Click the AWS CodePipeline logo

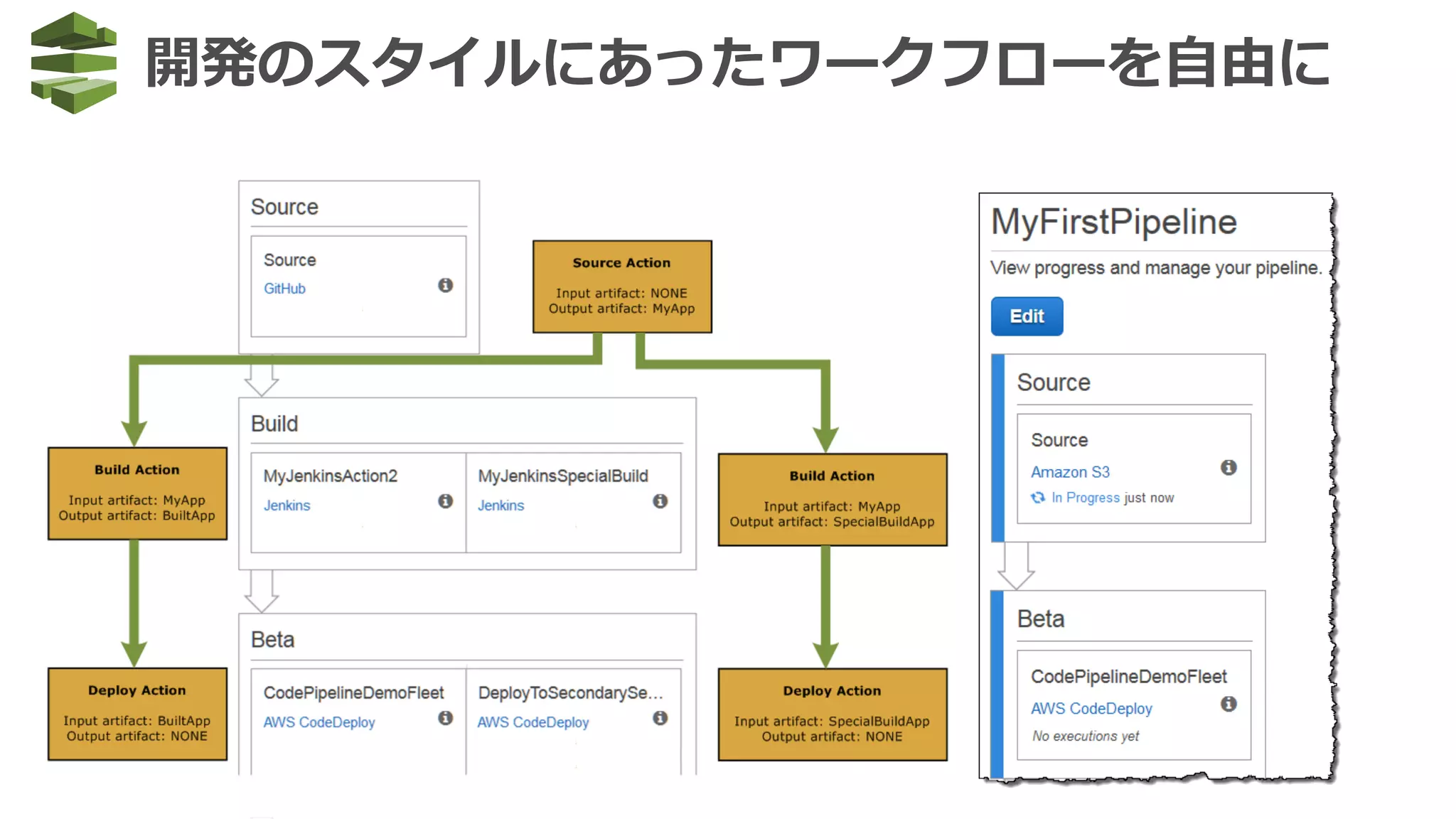tap(73, 63)
